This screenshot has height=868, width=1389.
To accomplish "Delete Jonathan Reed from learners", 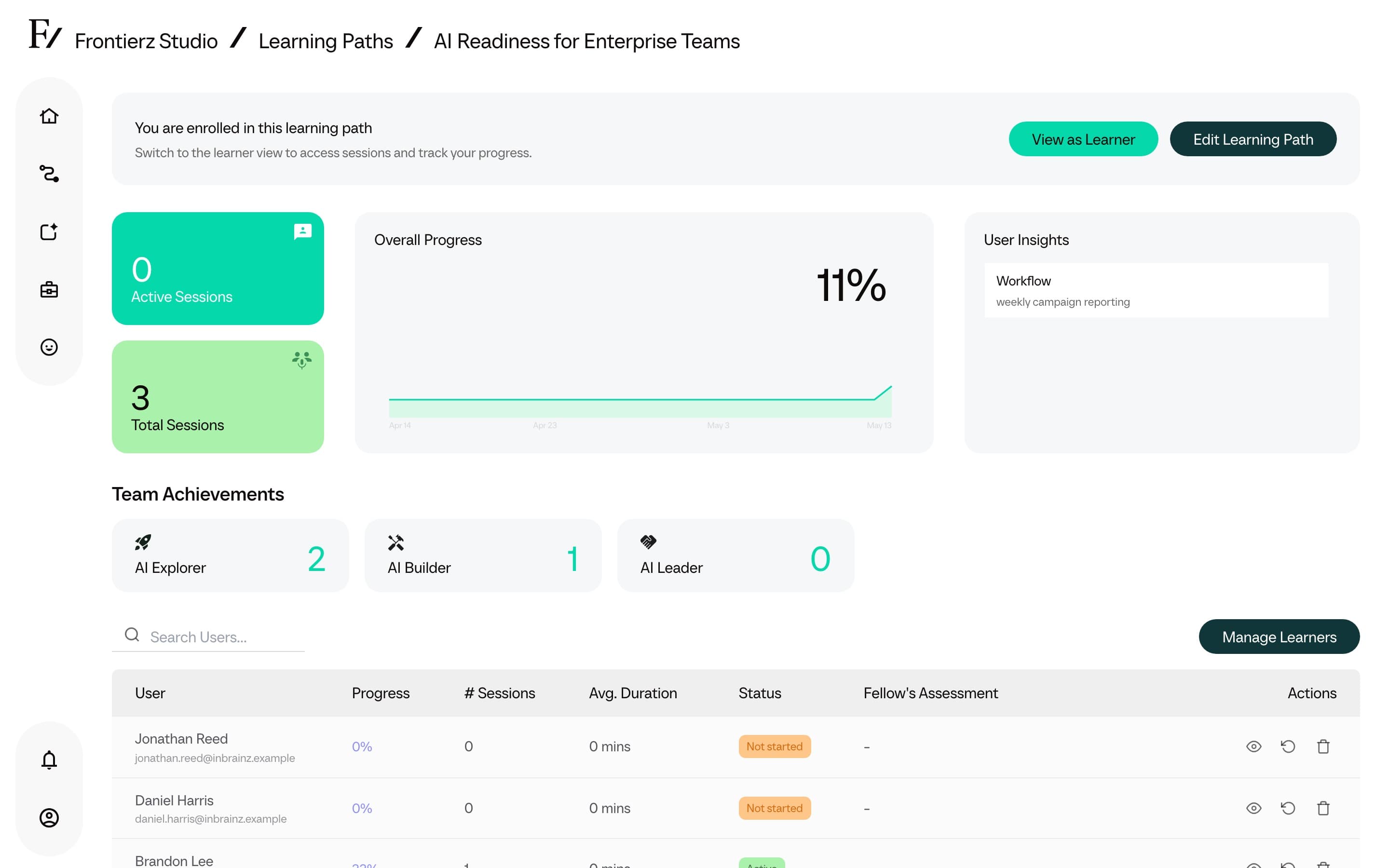I will (1323, 746).
